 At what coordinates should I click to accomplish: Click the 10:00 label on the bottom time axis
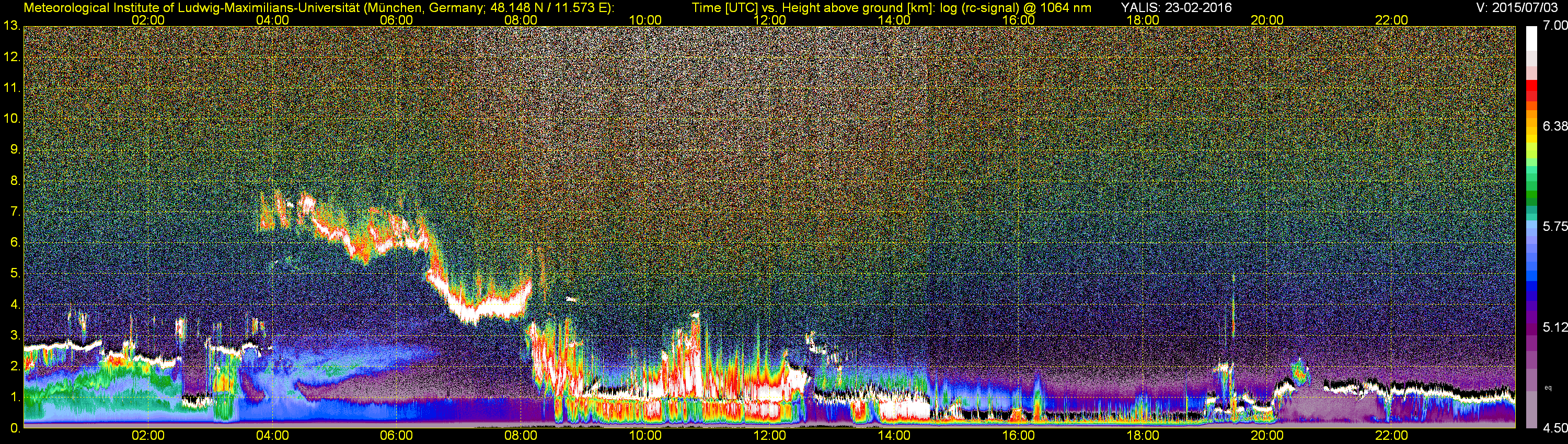pos(645,436)
